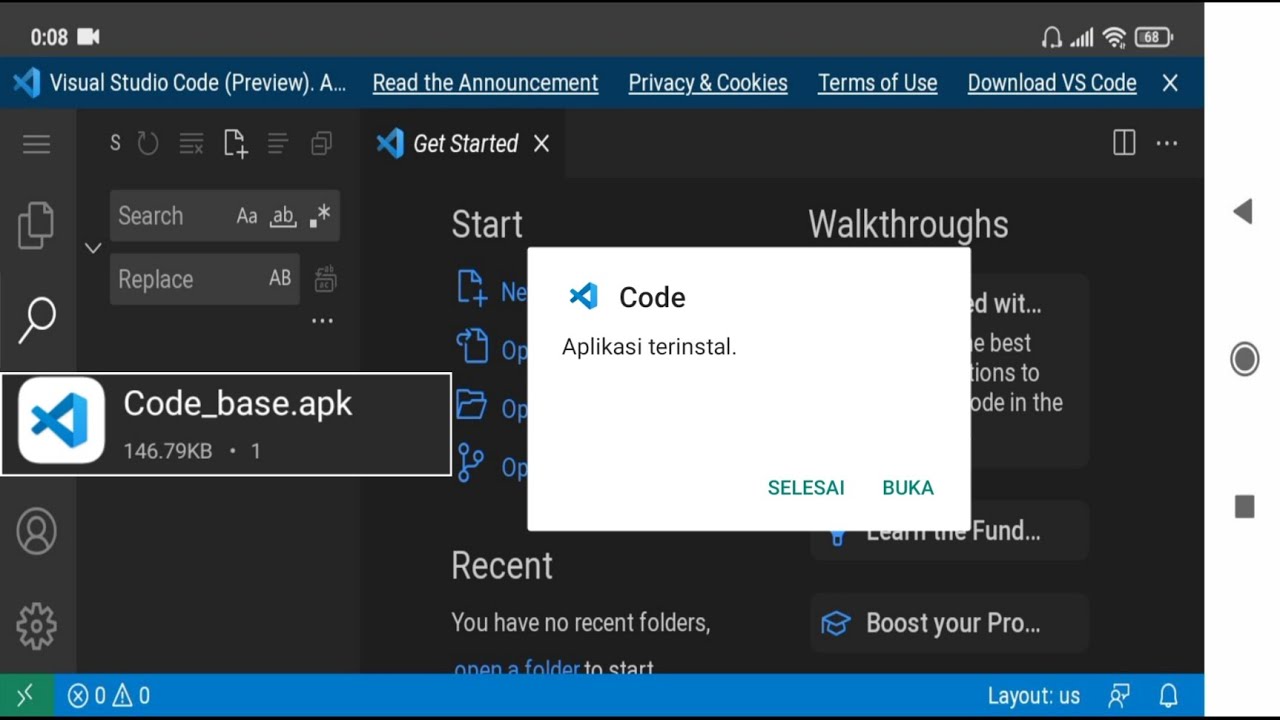The width and height of the screenshot is (1280, 720).
Task: Click the Aplikasi terinstal message
Action: pyautogui.click(x=649, y=347)
